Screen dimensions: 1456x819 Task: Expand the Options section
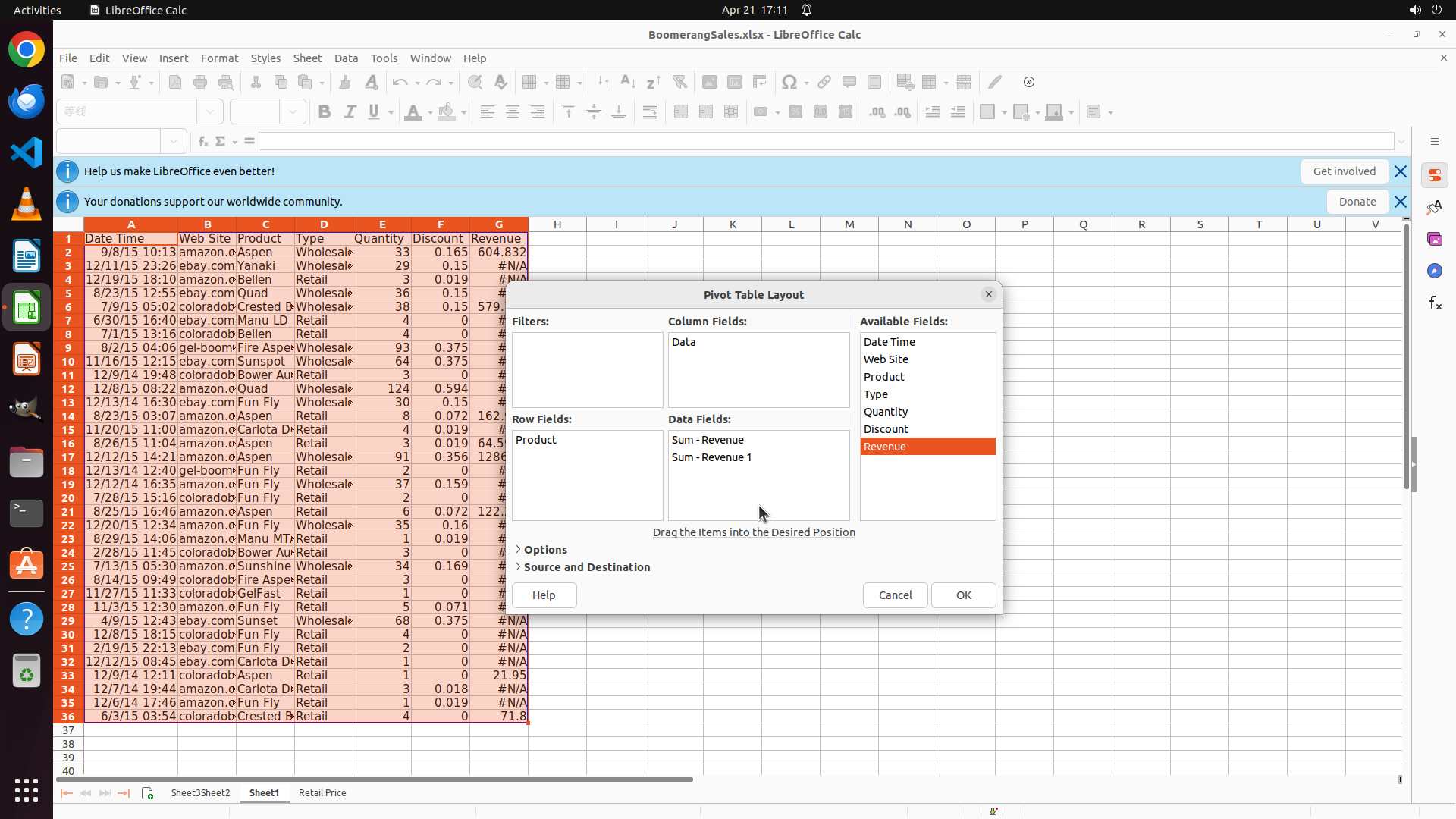(x=544, y=550)
